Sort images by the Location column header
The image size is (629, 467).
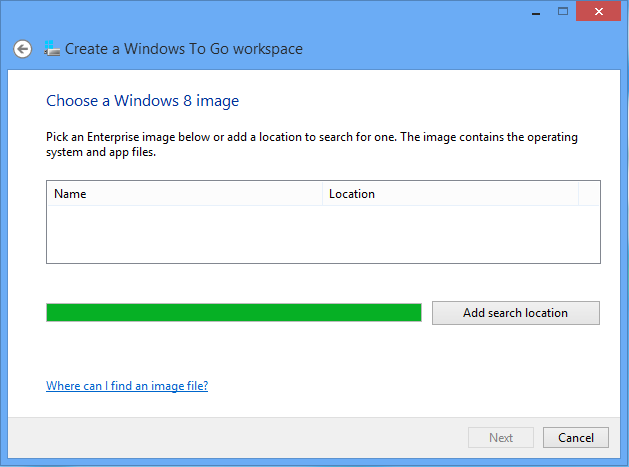[450, 194]
